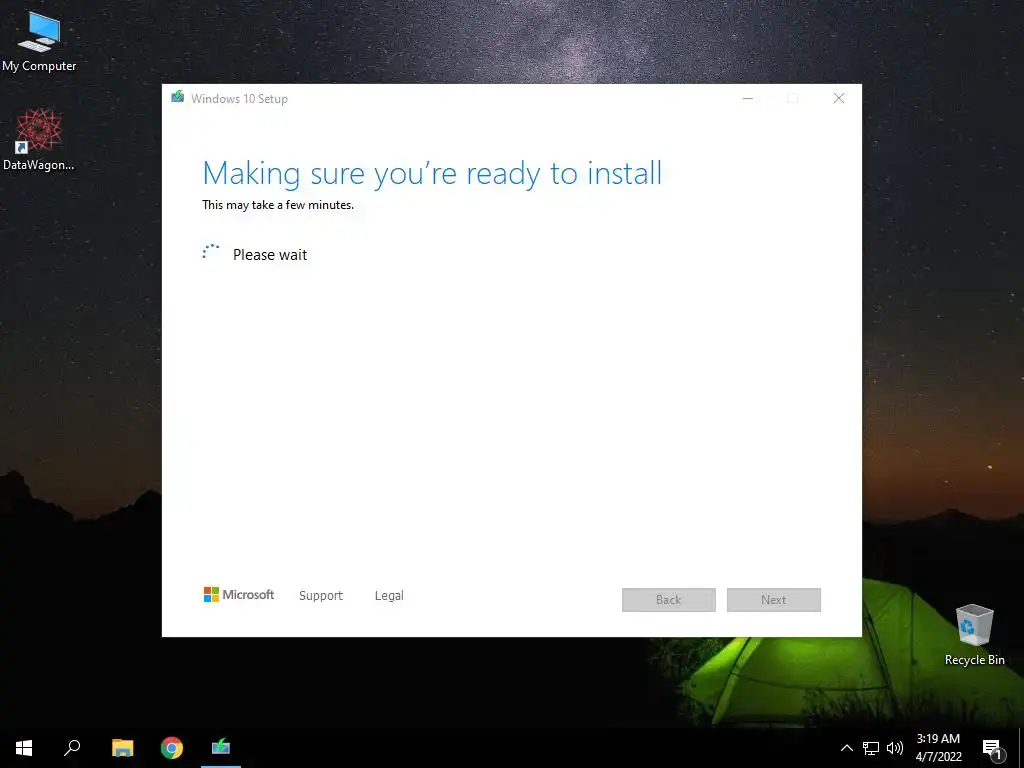Minimize the Windows 10 Setup window
The width and height of the screenshot is (1024, 768).
(748, 99)
